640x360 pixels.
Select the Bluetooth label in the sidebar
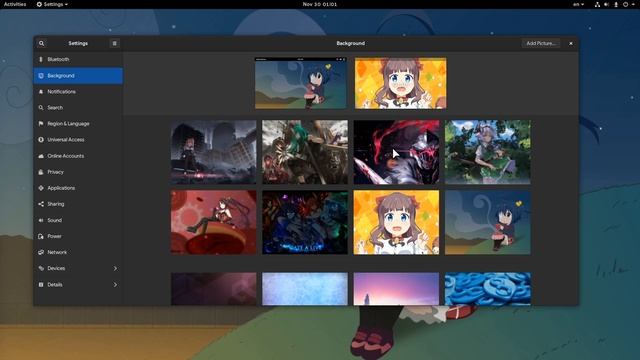pos(58,60)
